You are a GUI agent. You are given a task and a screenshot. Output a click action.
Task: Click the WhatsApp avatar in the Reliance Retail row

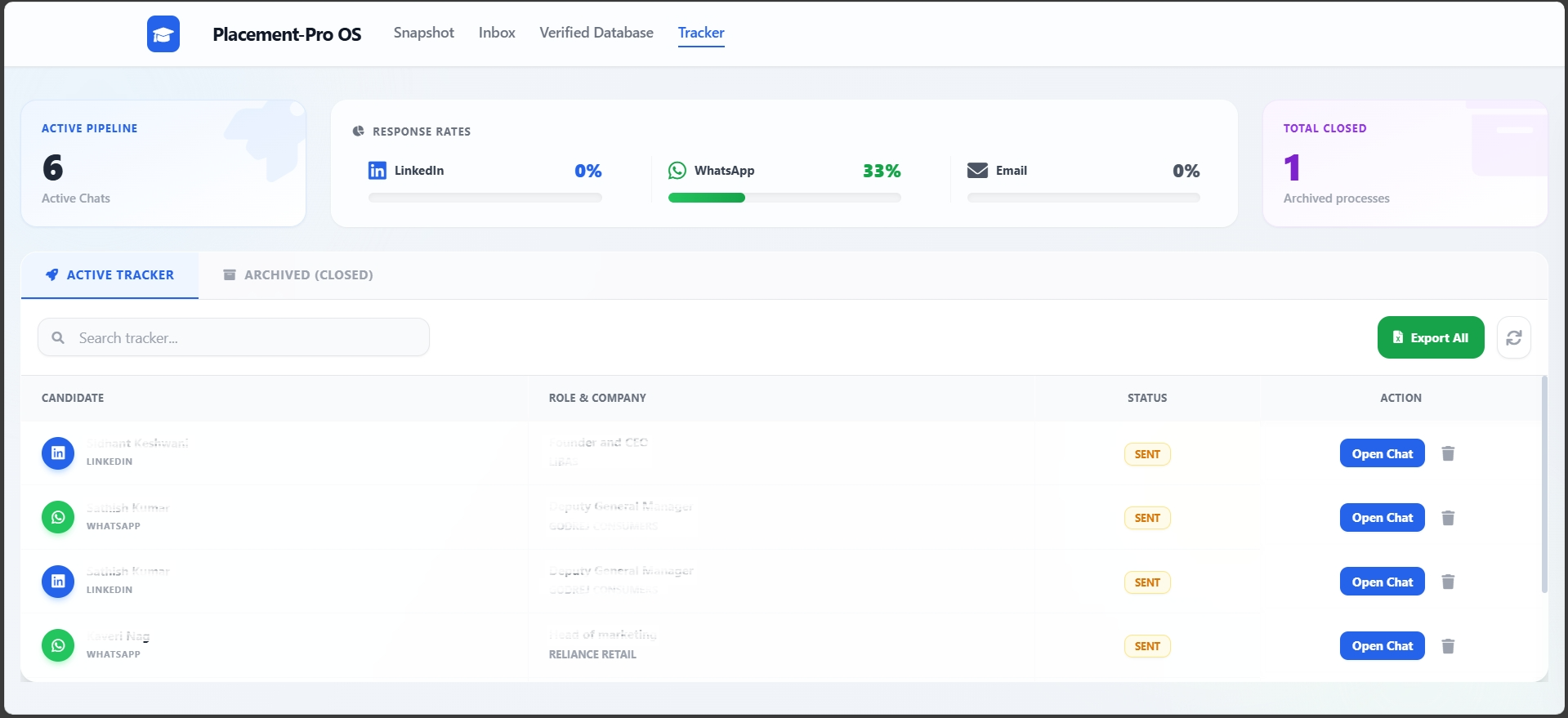(58, 646)
